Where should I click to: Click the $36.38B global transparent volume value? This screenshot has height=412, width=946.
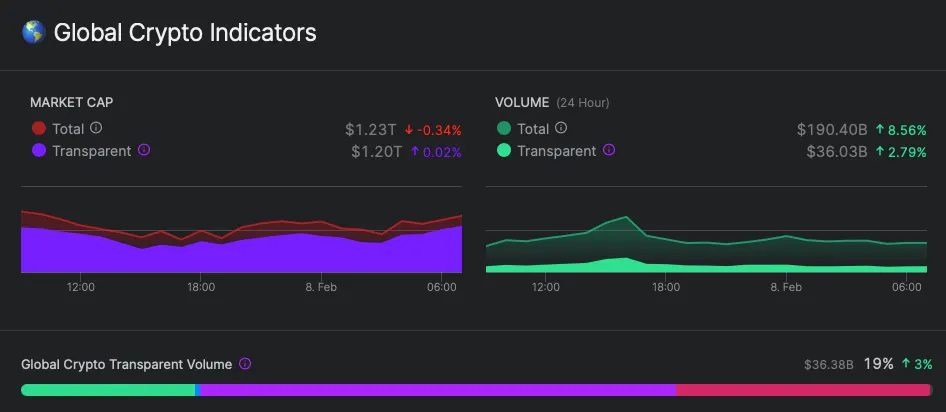tap(828, 364)
